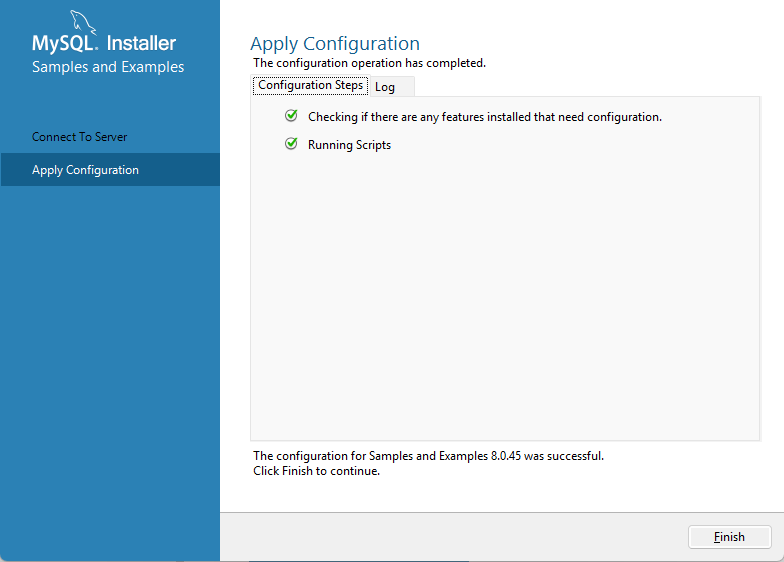Click the Finish button
The height and width of the screenshot is (562, 784).
click(730, 537)
